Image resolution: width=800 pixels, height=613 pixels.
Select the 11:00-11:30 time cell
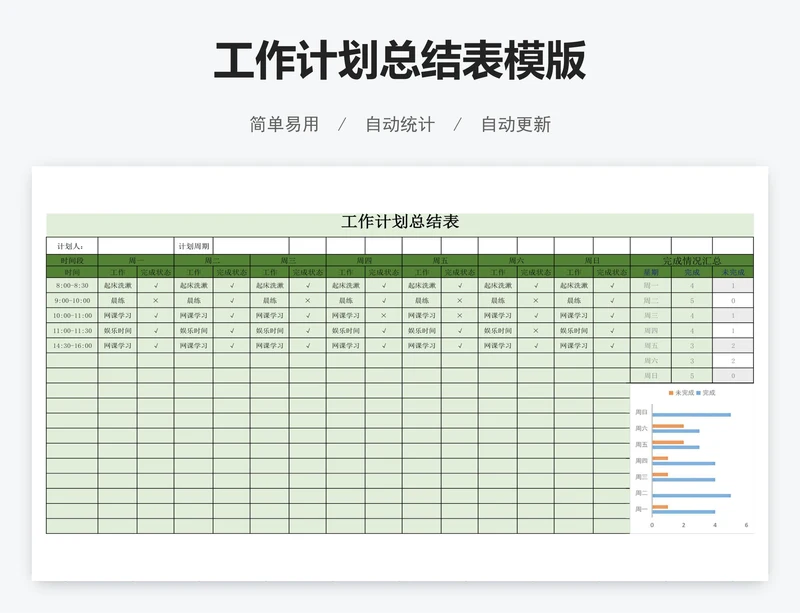click(x=72, y=331)
